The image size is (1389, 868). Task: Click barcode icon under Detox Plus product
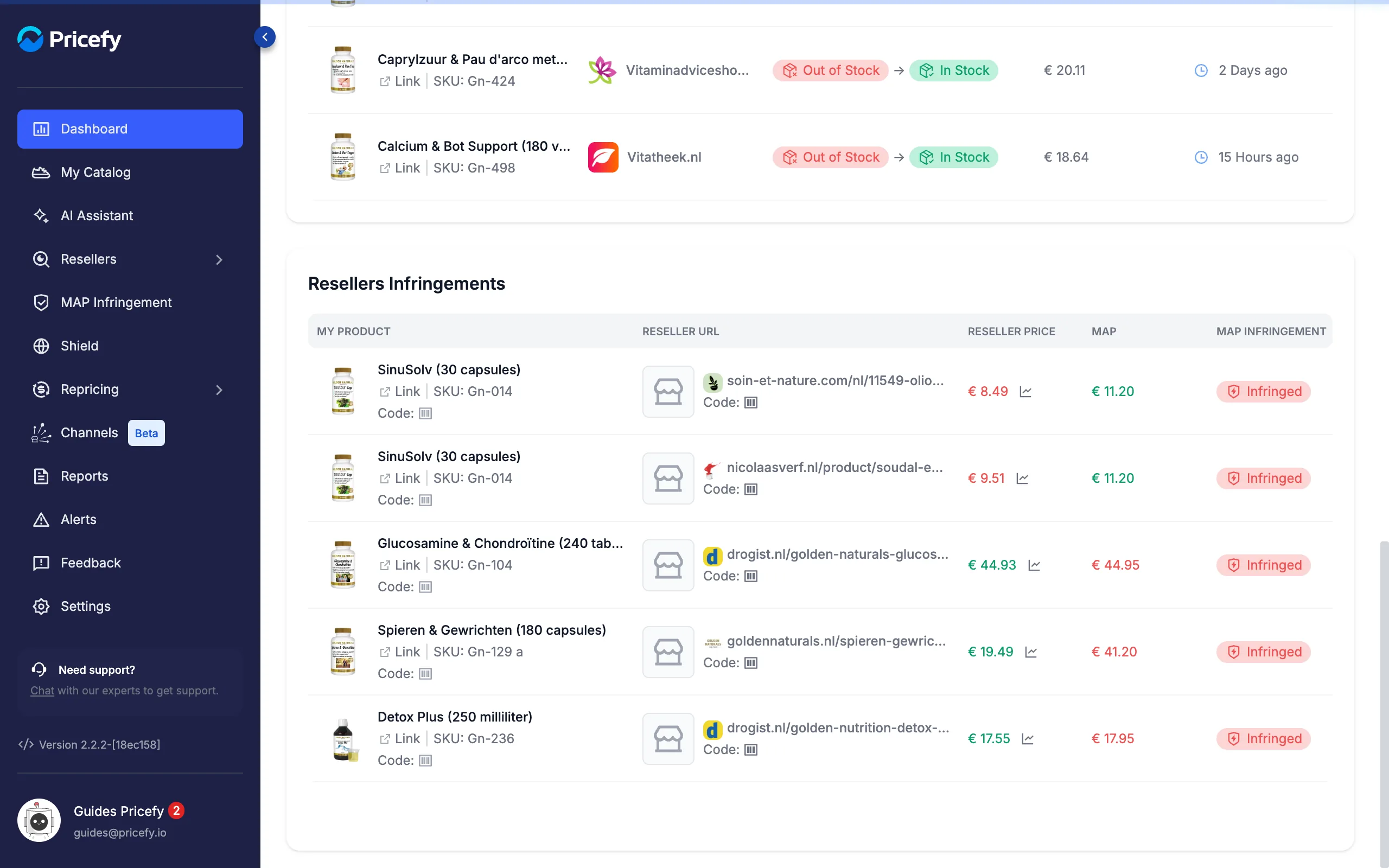click(x=425, y=761)
